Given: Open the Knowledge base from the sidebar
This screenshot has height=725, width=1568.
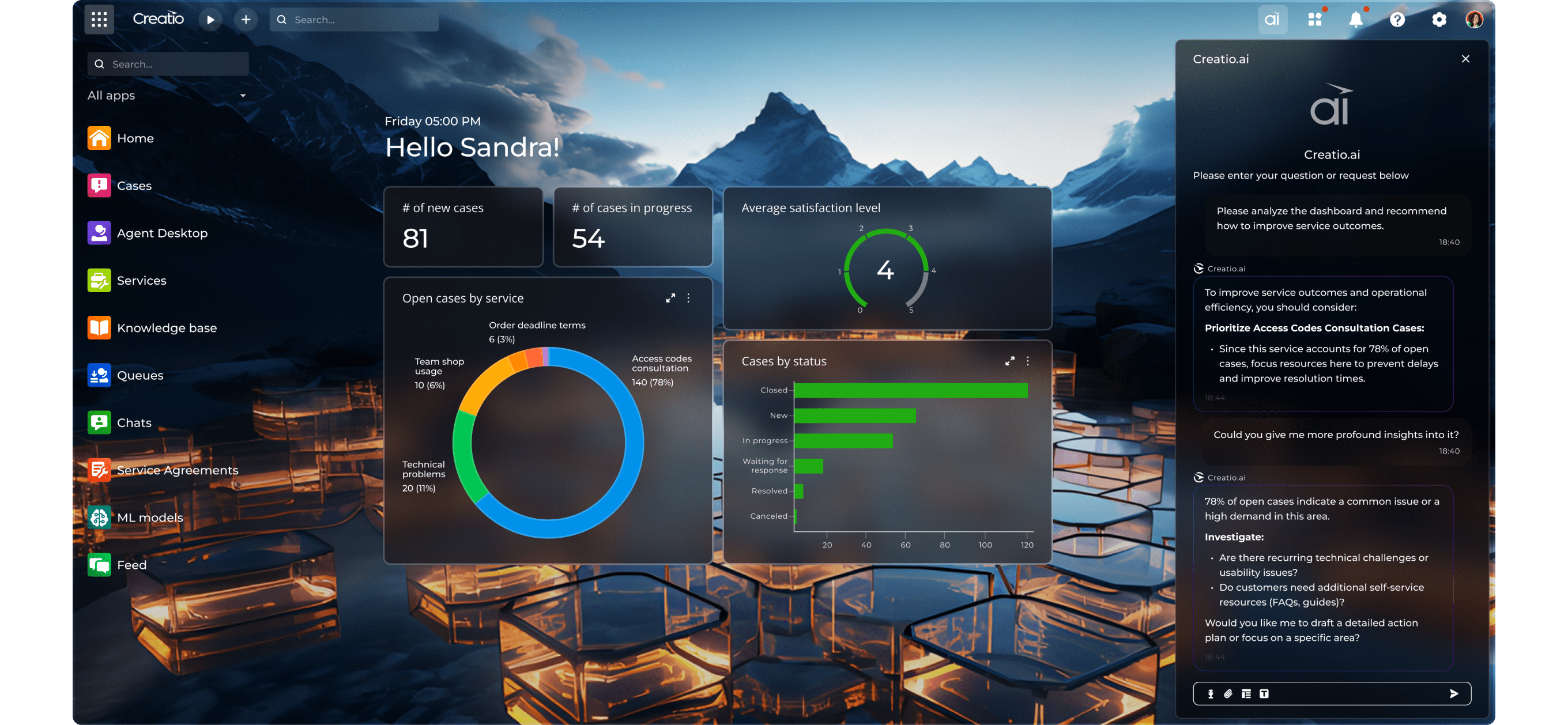Looking at the screenshot, I should (99, 327).
